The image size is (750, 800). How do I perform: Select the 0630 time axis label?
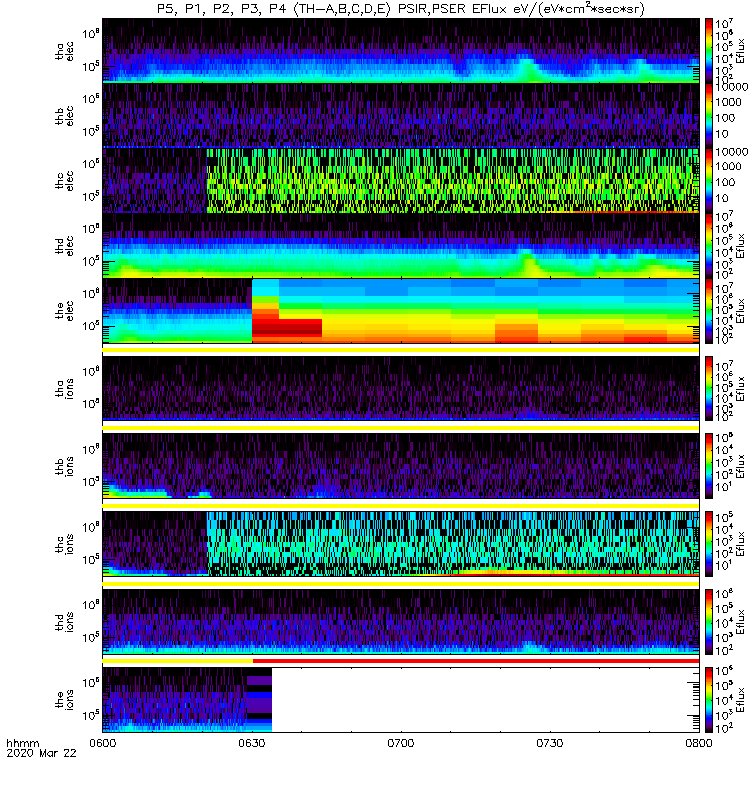click(x=252, y=743)
